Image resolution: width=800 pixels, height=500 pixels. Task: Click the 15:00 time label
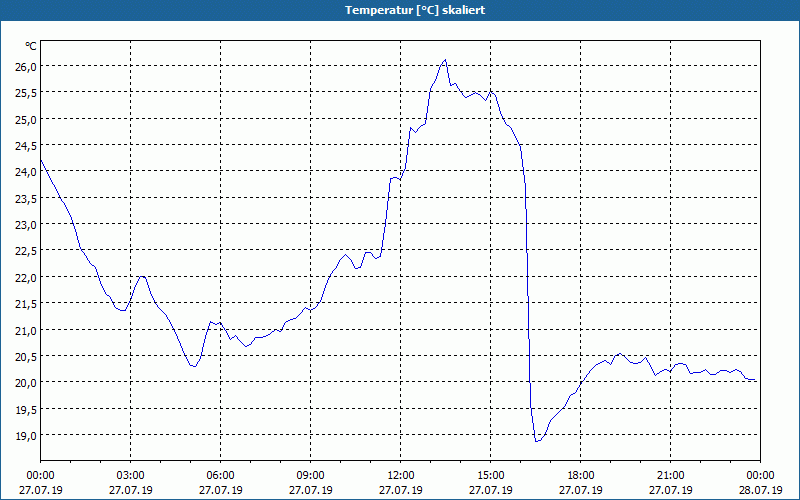click(490, 476)
